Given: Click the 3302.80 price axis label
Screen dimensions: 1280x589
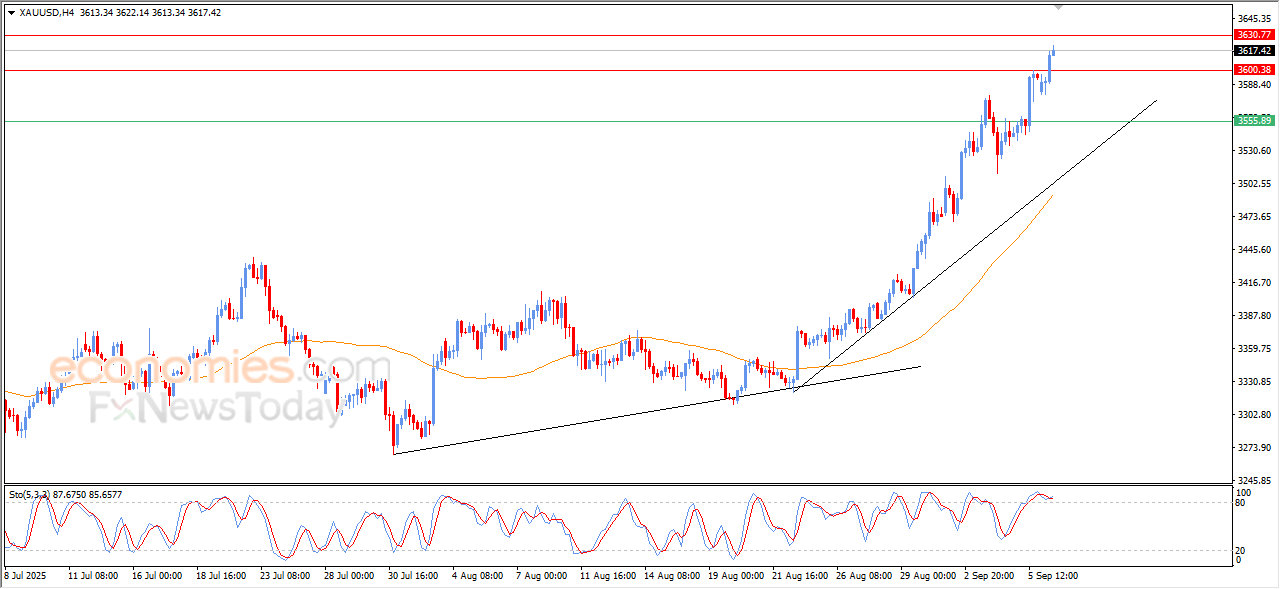Looking at the screenshot, I should pyautogui.click(x=1253, y=415).
